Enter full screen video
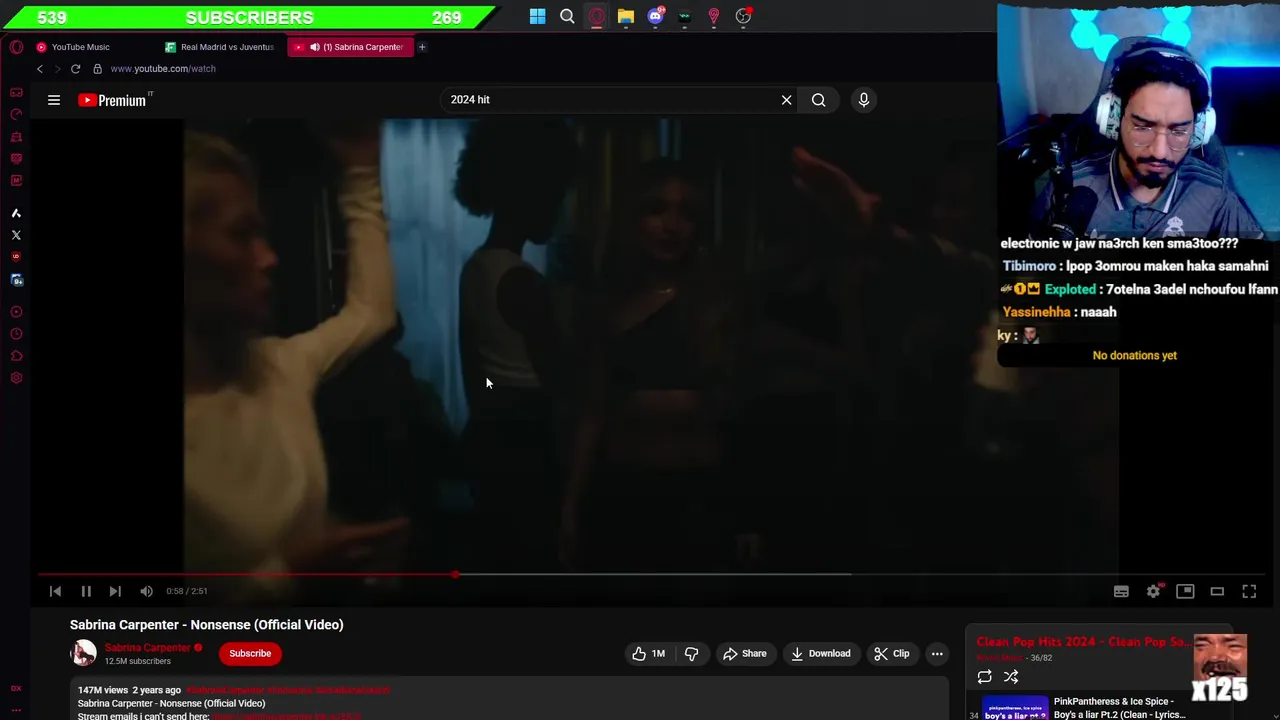Image resolution: width=1280 pixels, height=720 pixels. click(x=1249, y=592)
